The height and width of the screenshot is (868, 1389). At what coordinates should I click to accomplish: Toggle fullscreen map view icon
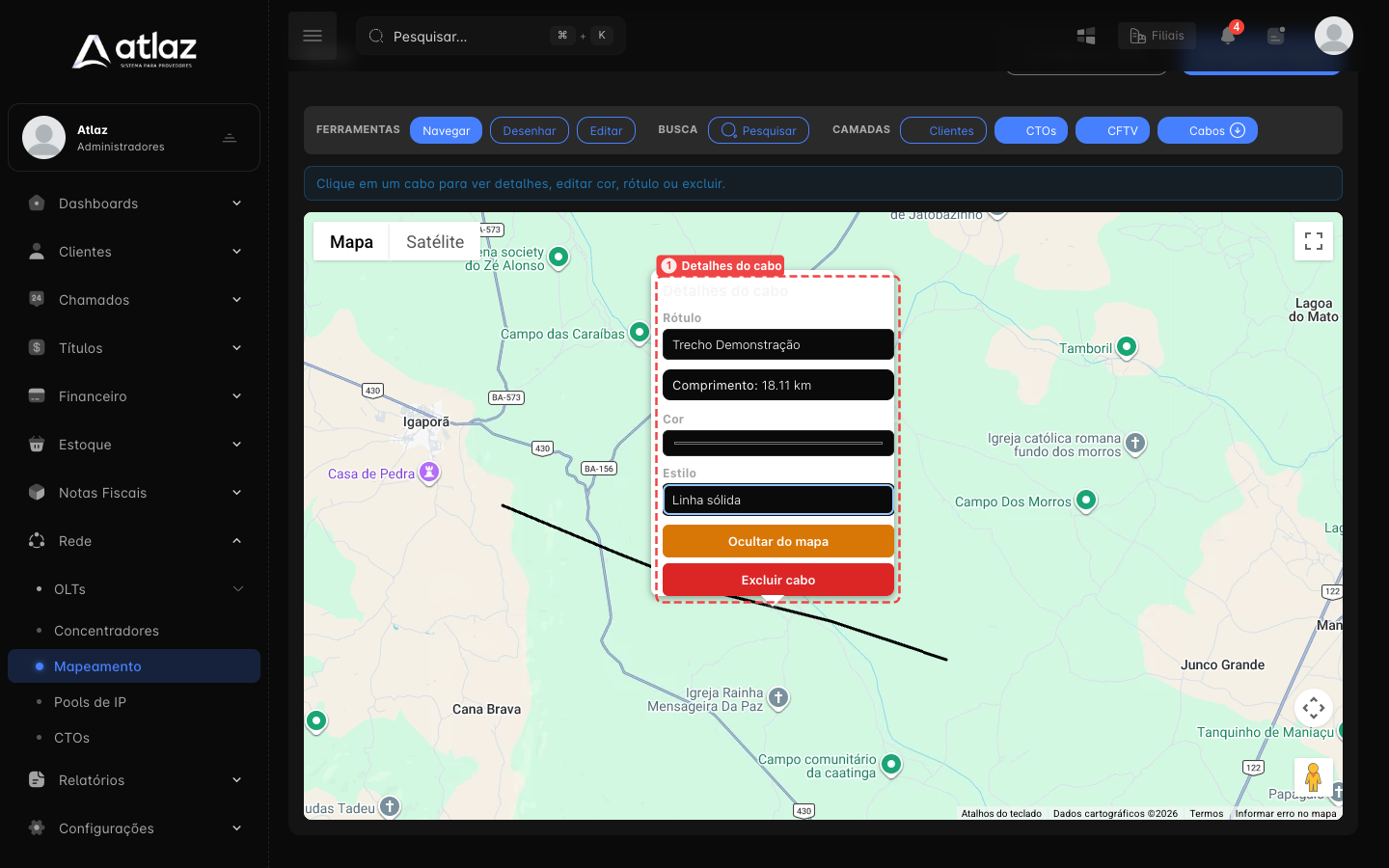[1314, 241]
